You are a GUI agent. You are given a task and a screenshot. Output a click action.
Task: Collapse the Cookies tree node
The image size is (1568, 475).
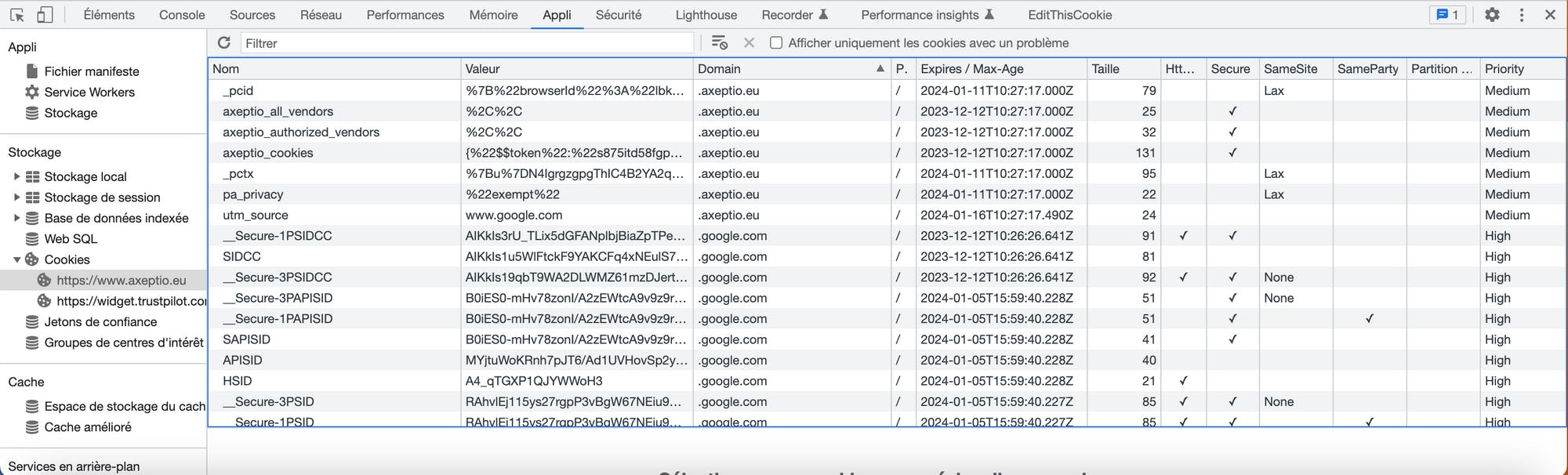16,259
